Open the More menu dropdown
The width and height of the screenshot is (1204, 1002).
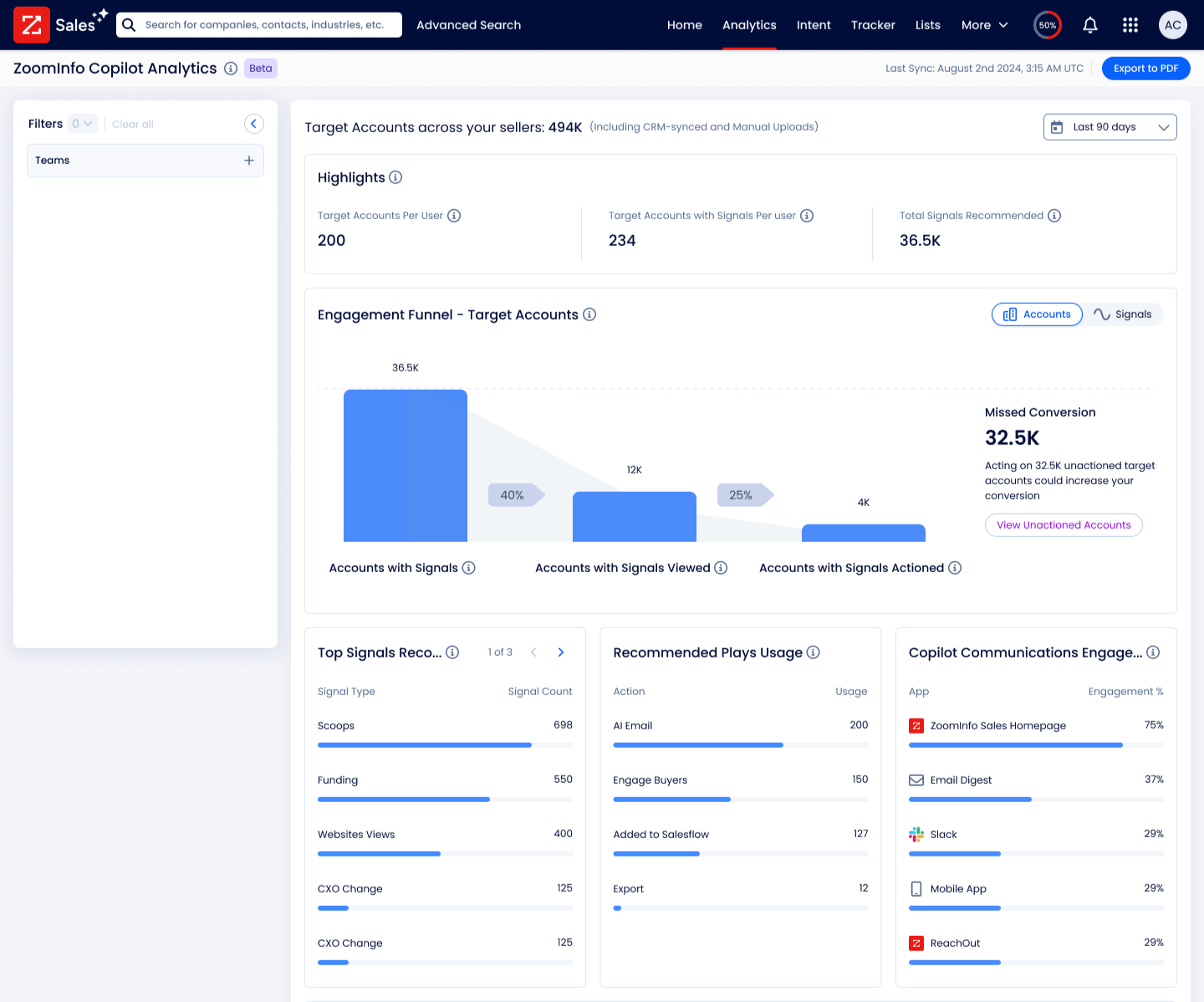985,25
